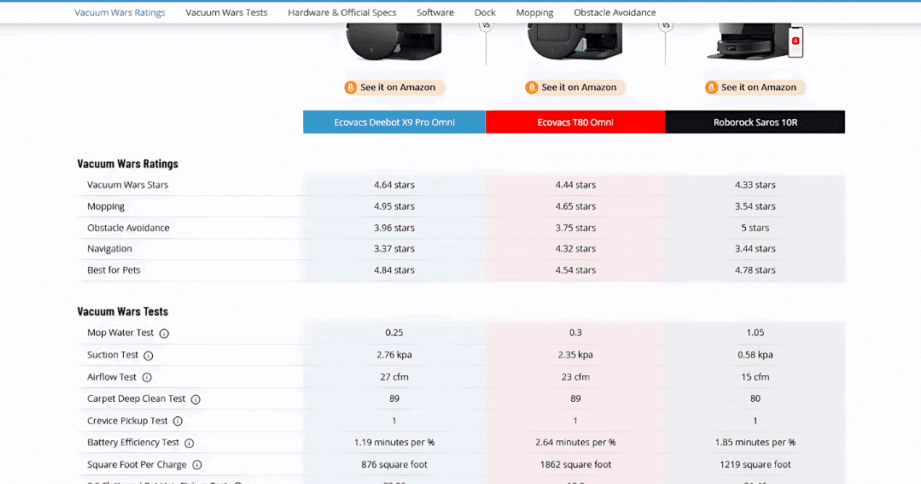This screenshot has width=921, height=484.
Task: Open the Vacuum Wars Ratings tab
Action: pos(120,13)
